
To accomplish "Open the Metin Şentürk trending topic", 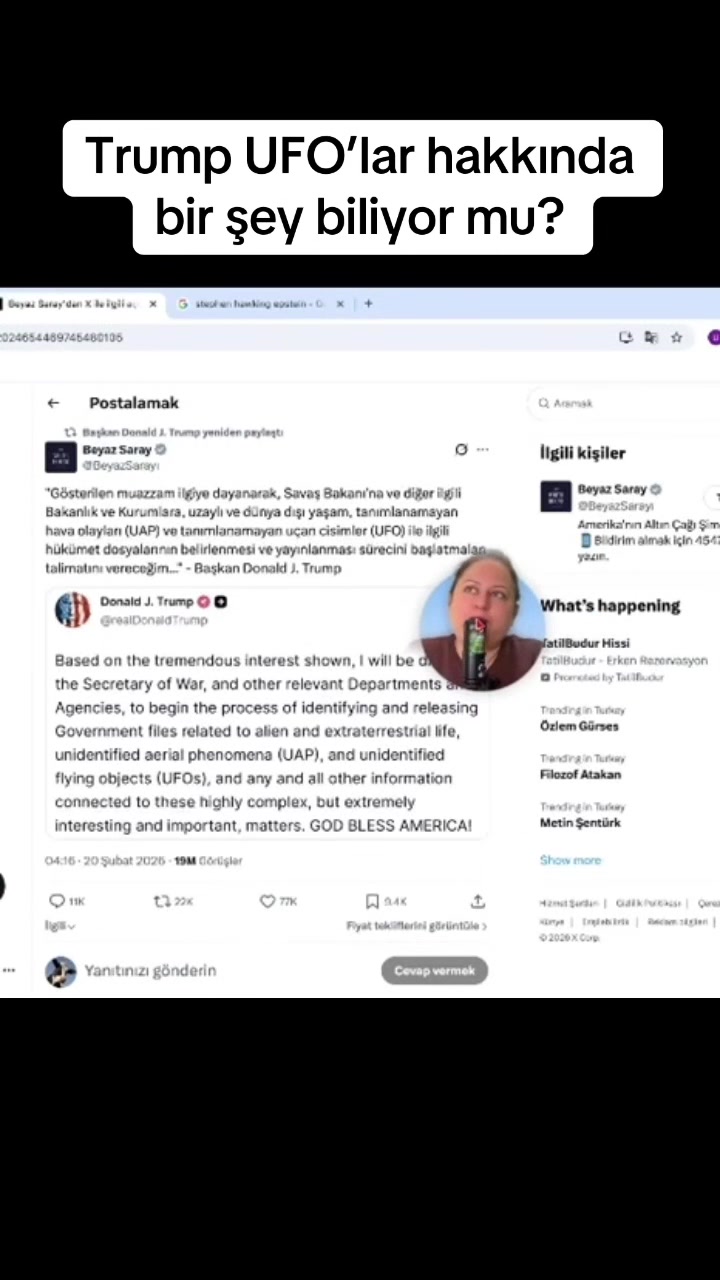I will click(580, 822).
